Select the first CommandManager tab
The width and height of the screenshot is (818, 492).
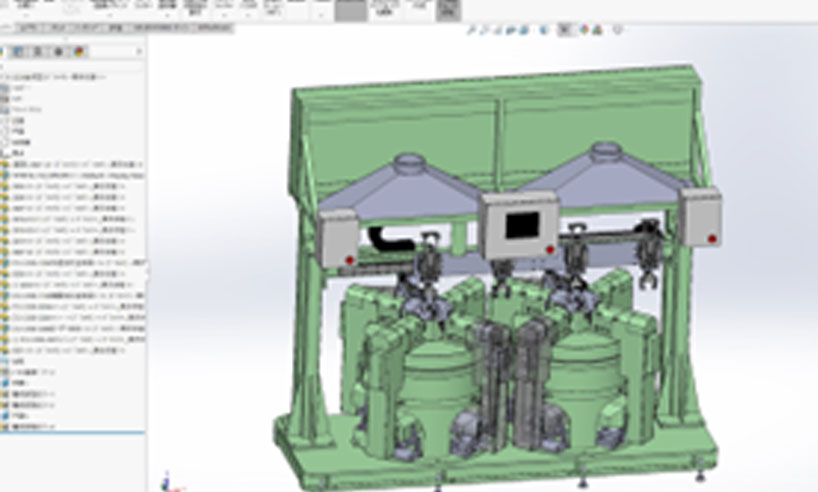click(x=28, y=30)
